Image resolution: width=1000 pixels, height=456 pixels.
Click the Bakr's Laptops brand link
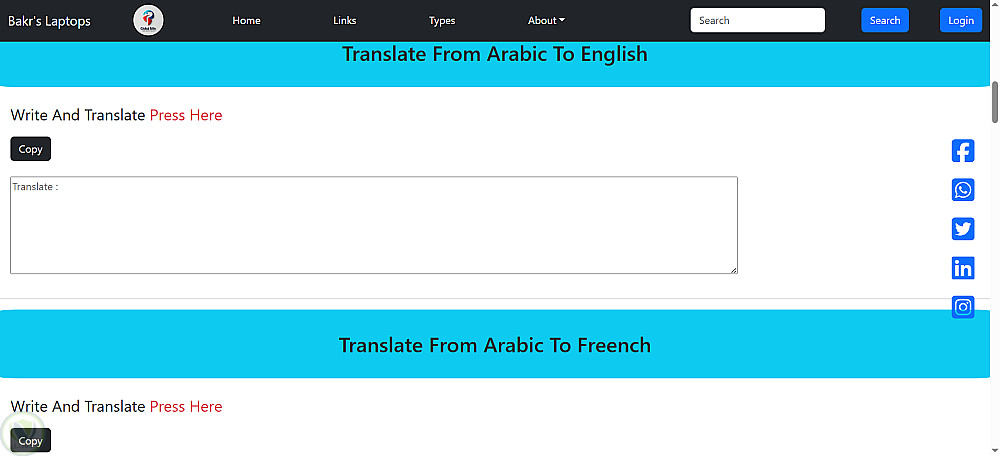tap(49, 20)
